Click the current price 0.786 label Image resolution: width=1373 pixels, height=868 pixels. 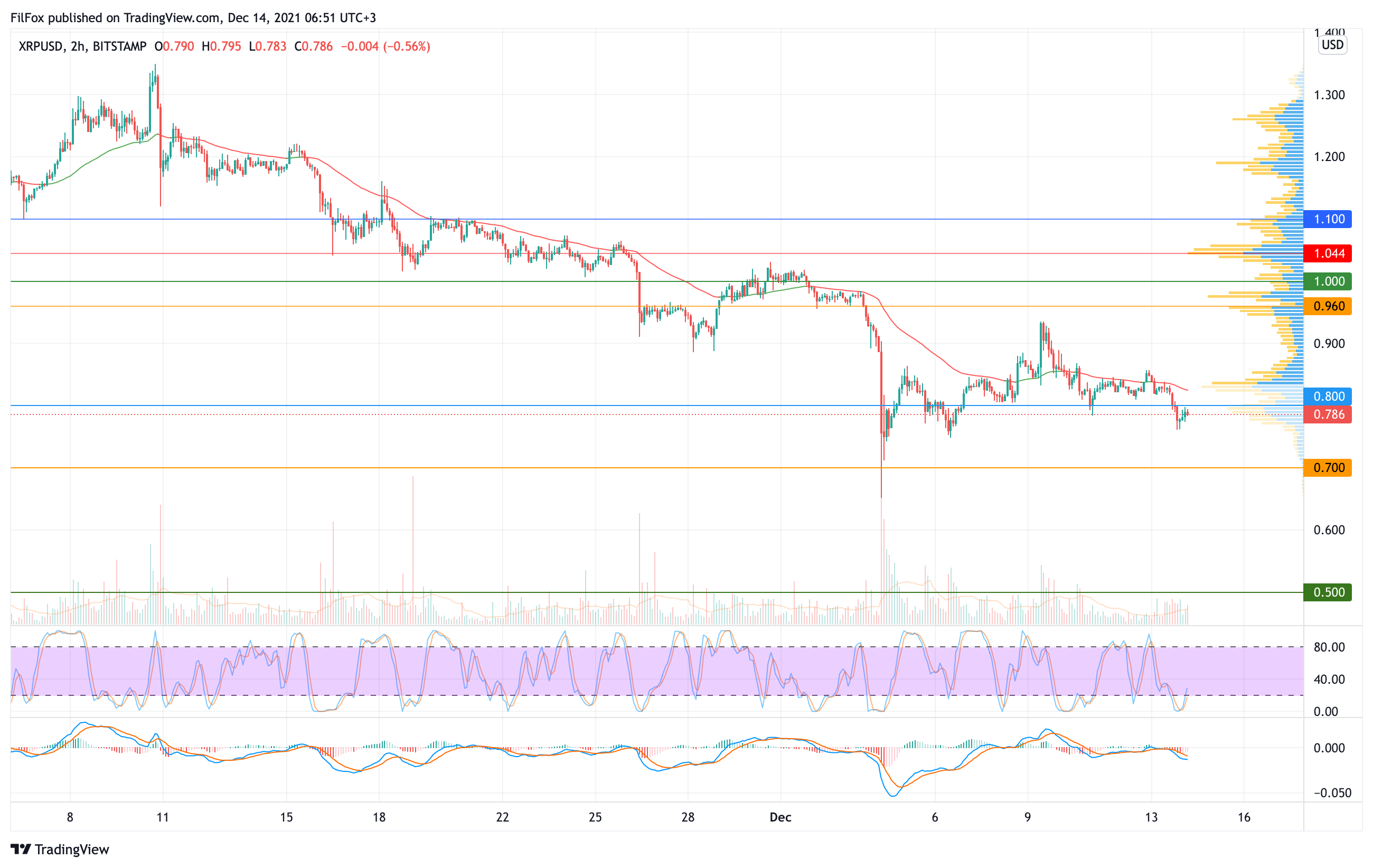[x=1328, y=414]
